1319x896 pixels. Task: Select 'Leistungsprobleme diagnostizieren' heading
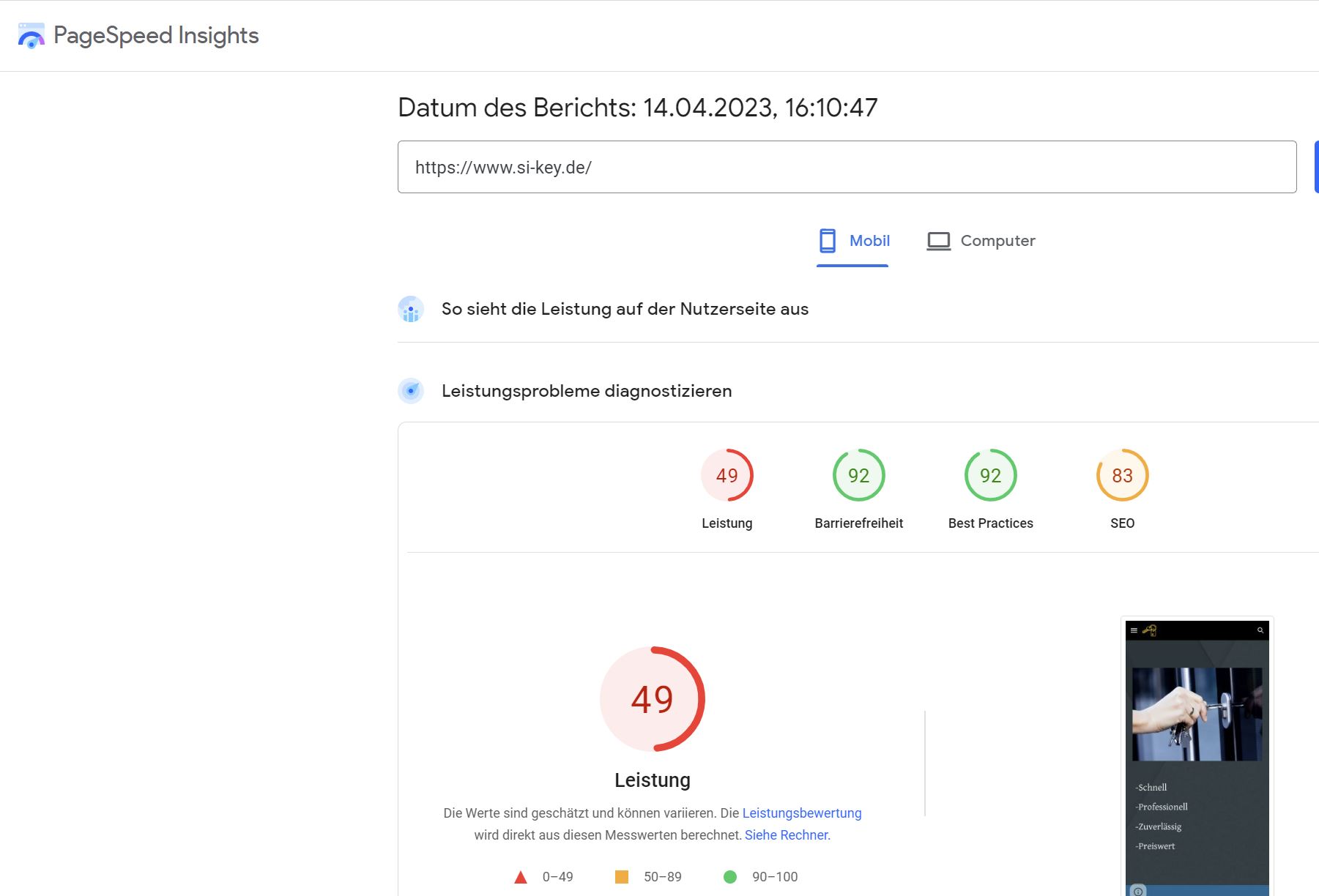(587, 391)
